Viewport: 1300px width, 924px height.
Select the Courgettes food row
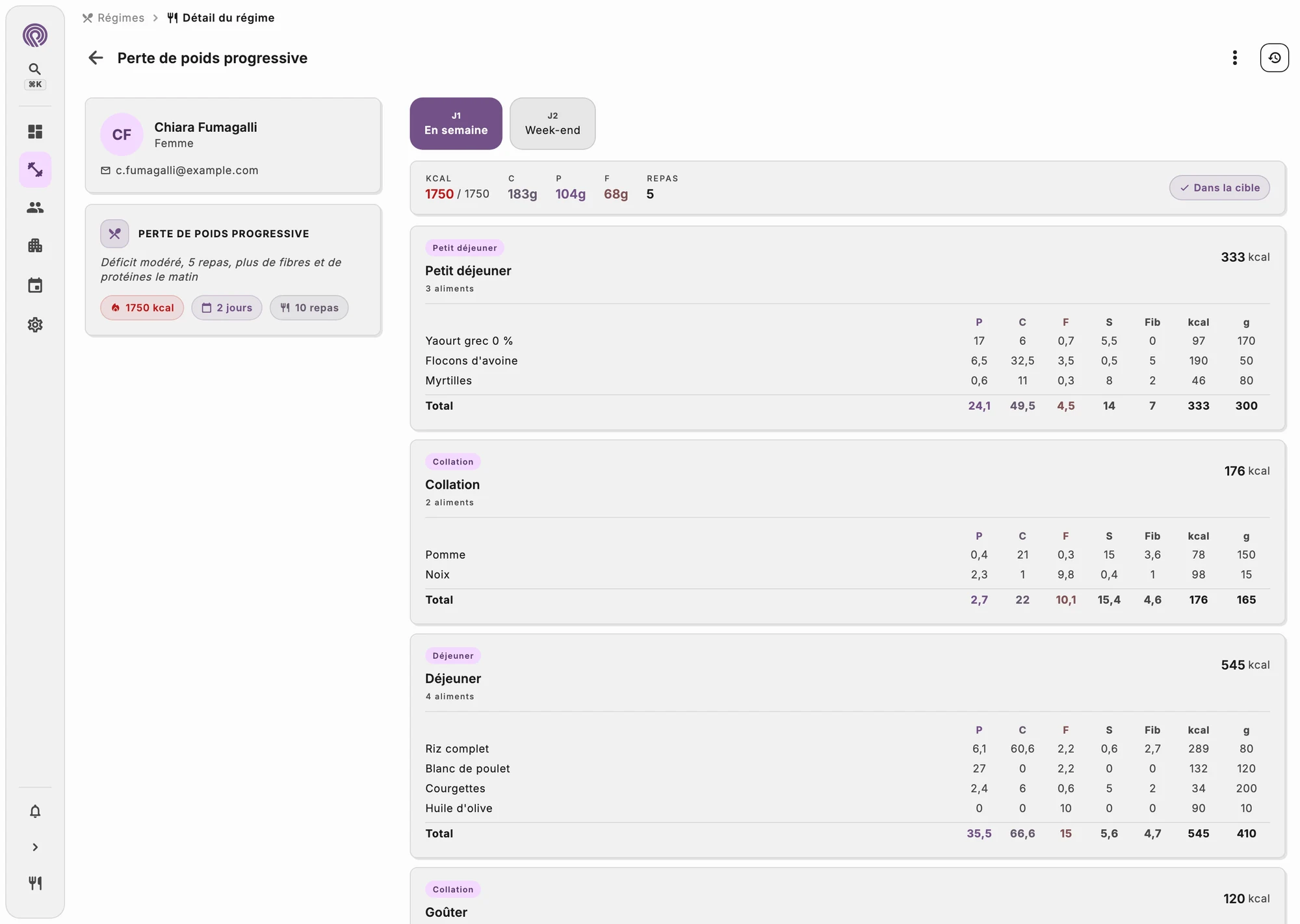pyautogui.click(x=848, y=788)
